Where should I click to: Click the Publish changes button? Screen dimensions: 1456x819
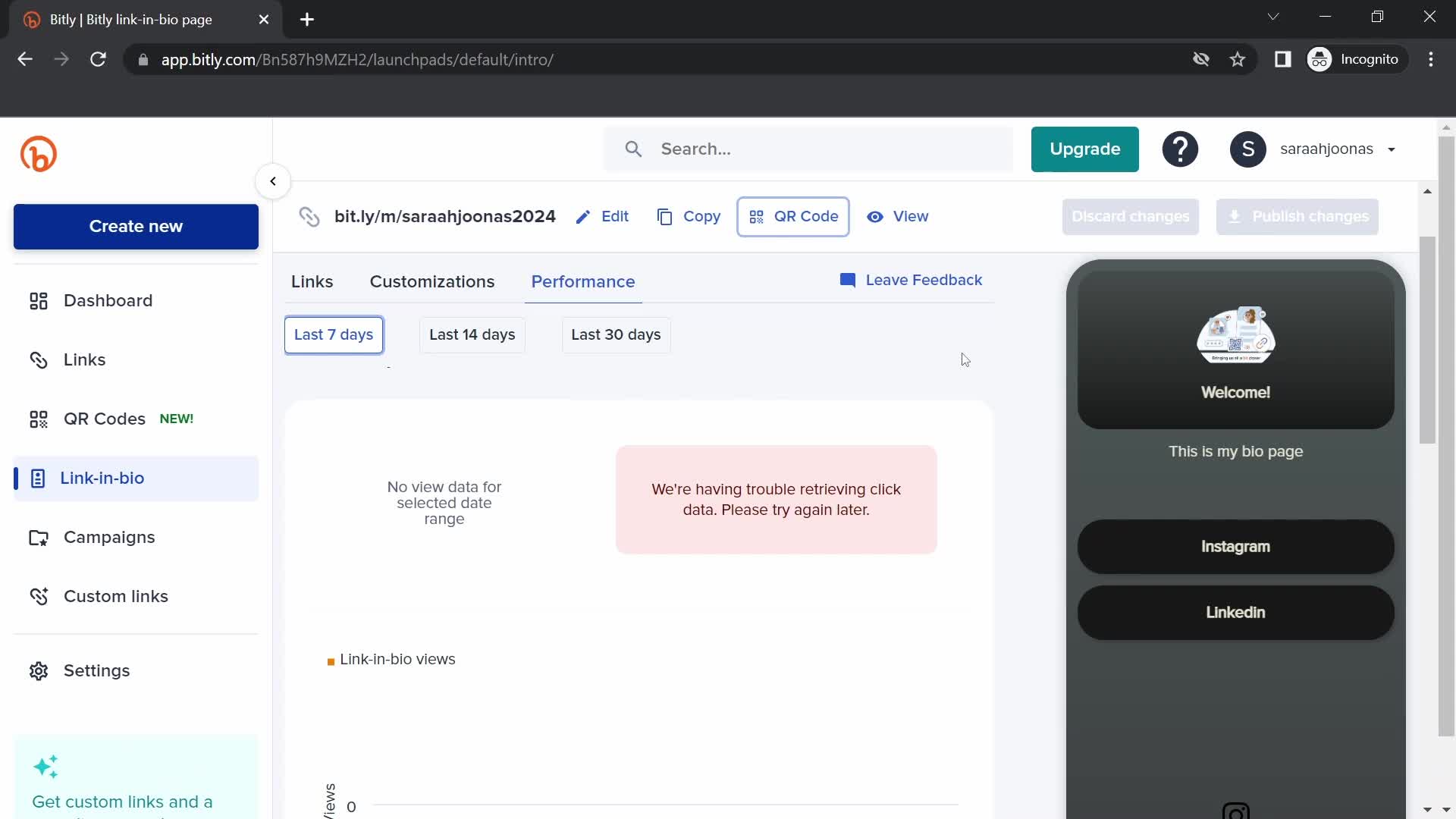coord(1298,216)
